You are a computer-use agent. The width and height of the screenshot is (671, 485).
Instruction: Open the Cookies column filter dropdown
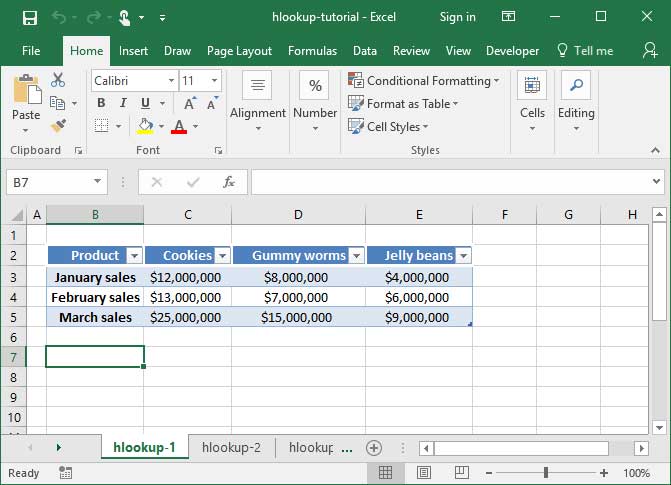pos(222,256)
